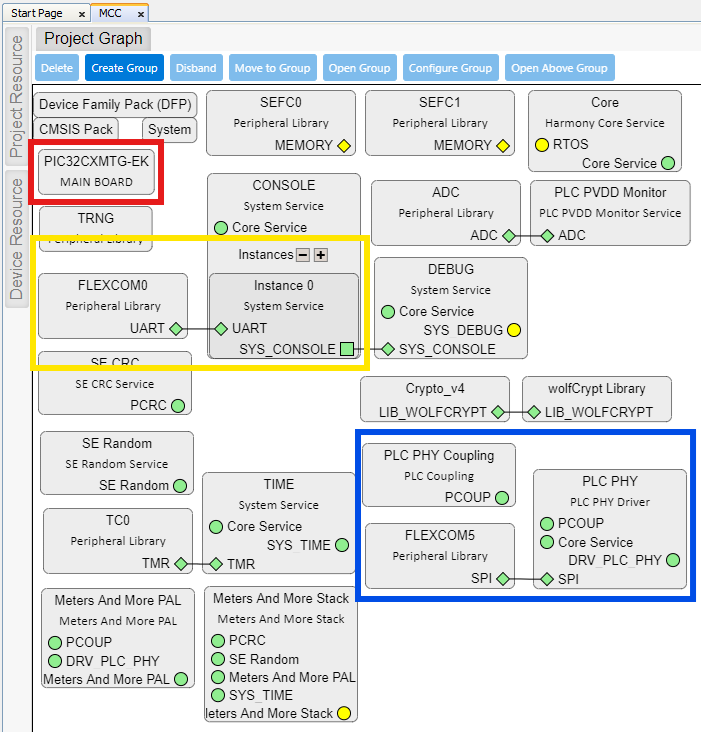
Task: Click the green UART diamond on FLEXCOM0
Action: point(176,328)
